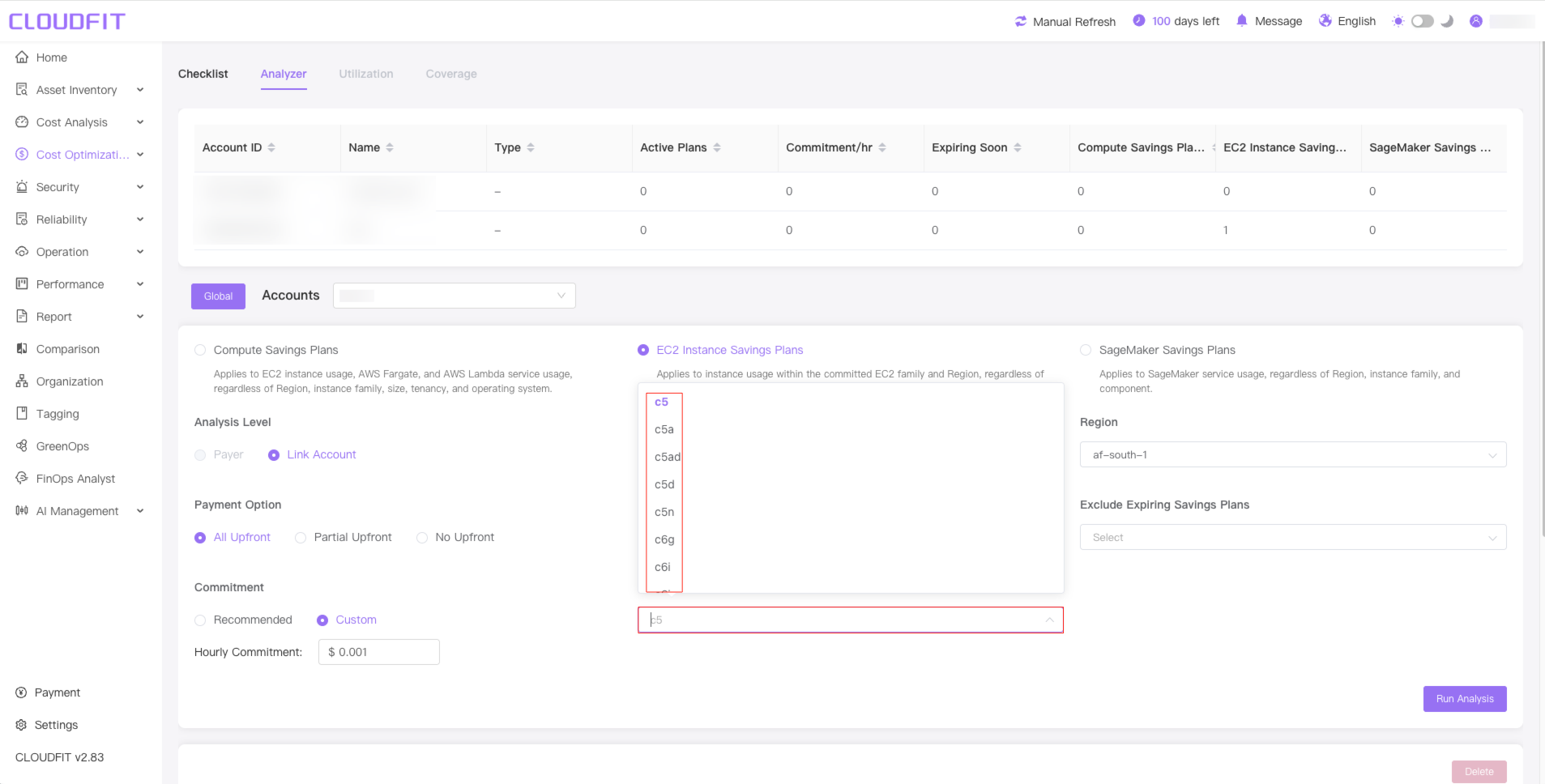This screenshot has height=784, width=1545.
Task: Sort table by Account ID arrows
Action: coord(271,147)
